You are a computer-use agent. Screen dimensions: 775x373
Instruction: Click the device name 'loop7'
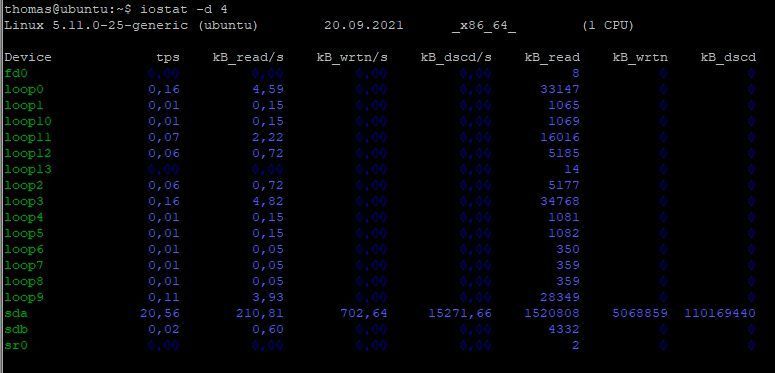[x=24, y=266]
